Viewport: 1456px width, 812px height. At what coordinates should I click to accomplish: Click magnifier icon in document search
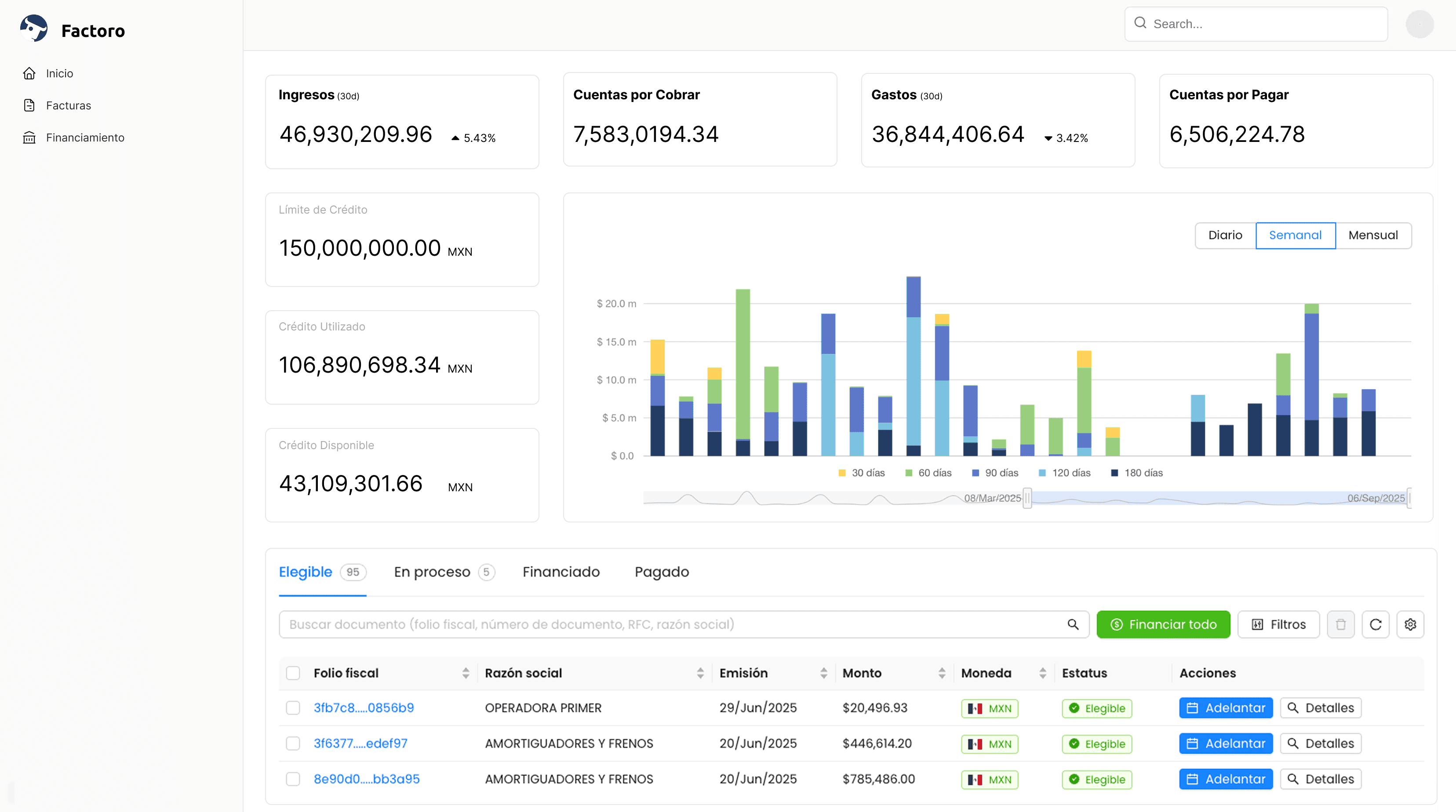pyautogui.click(x=1072, y=624)
